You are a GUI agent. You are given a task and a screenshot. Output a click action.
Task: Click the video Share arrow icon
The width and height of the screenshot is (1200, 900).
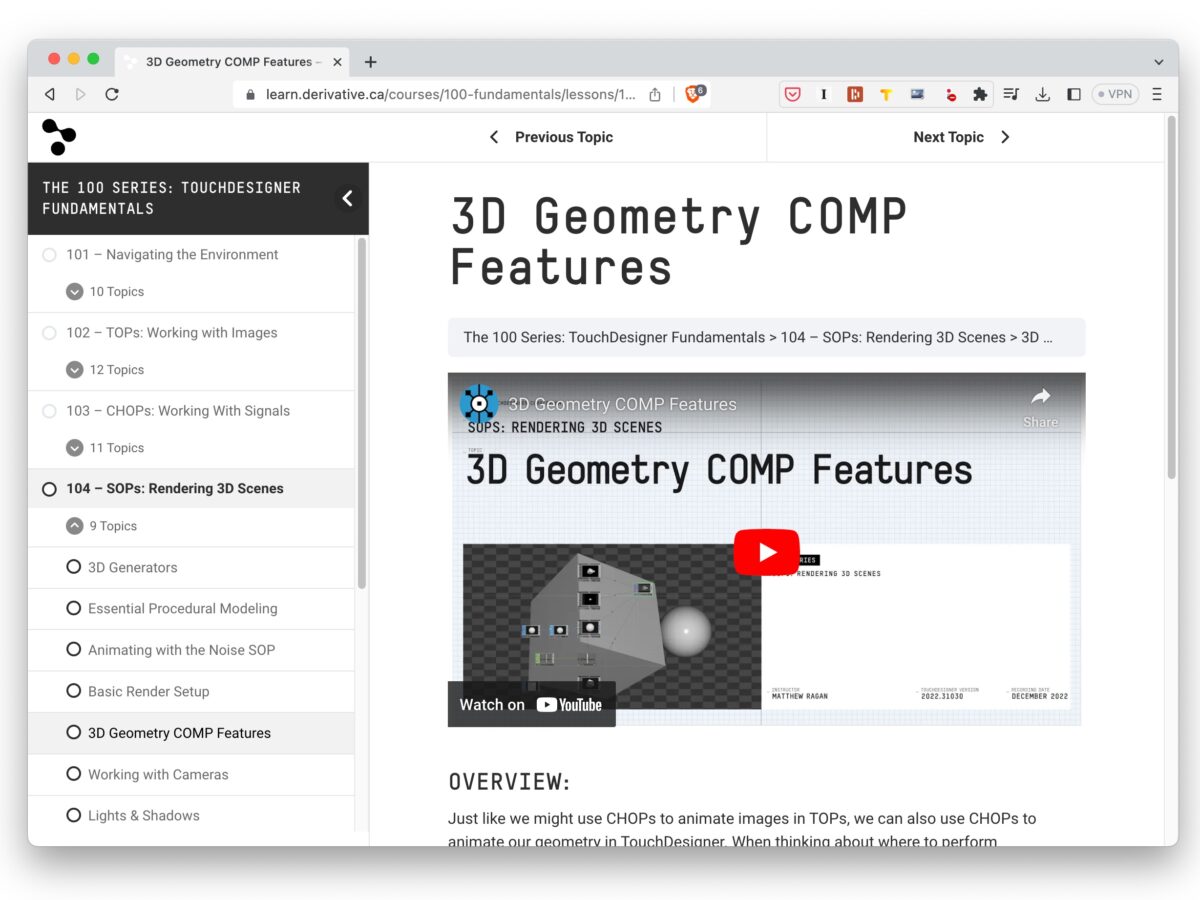1040,397
